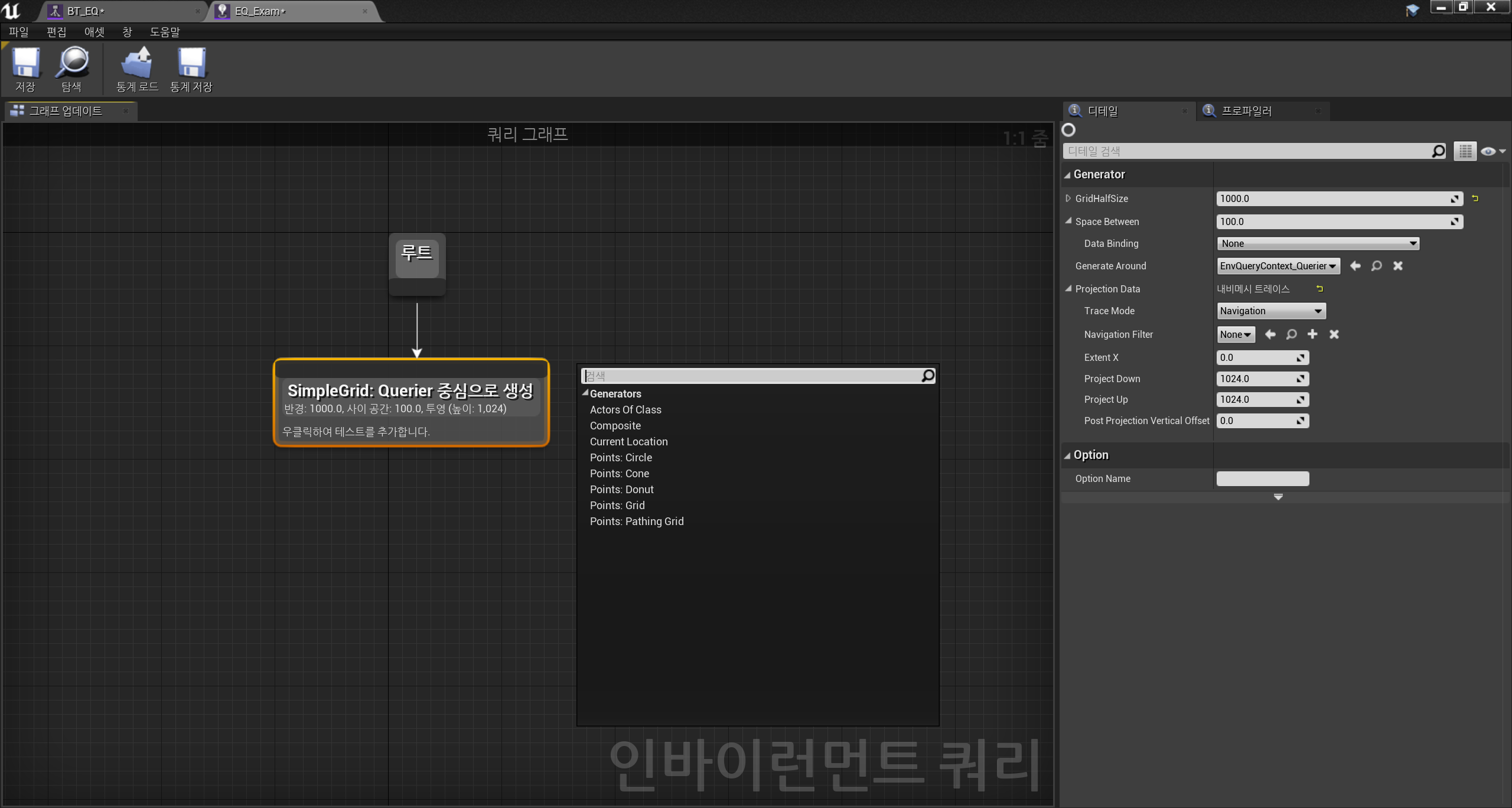Click the Navigation Filter plus (add) icon

pyautogui.click(x=1312, y=334)
